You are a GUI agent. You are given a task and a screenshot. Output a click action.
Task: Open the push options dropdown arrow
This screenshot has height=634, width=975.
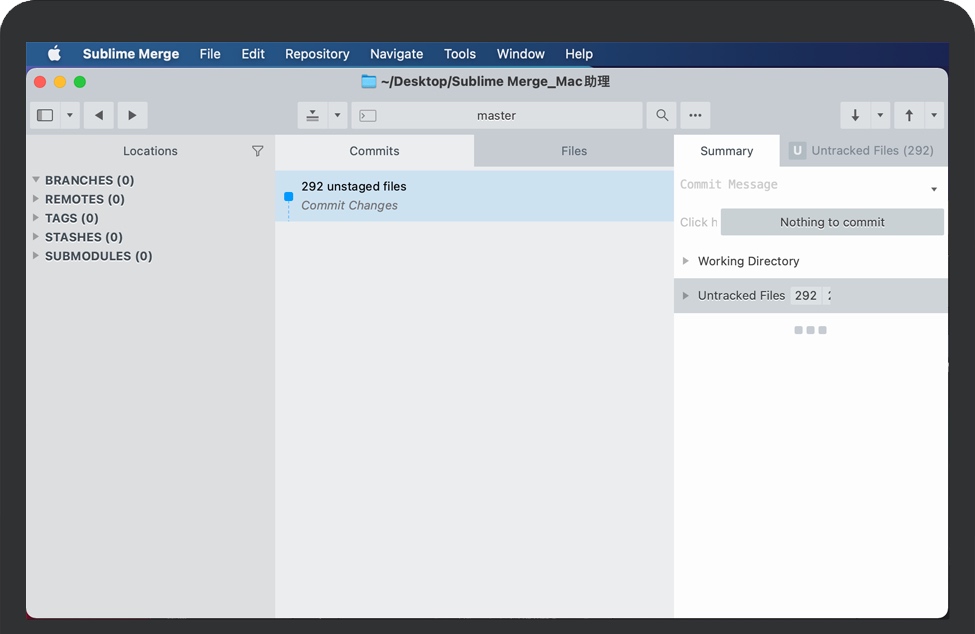(934, 115)
